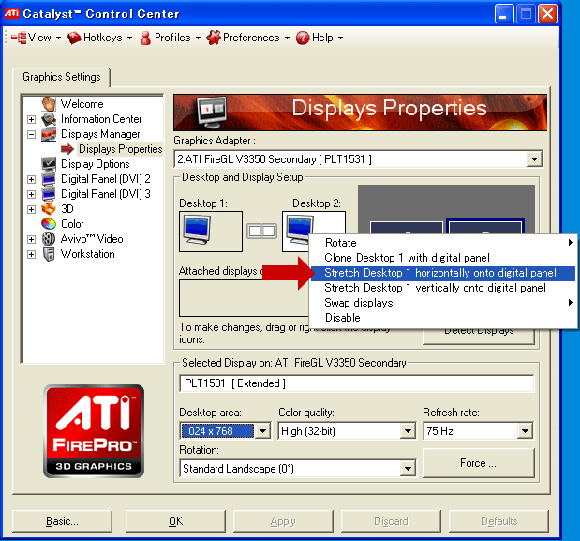Click the Basic... button
The height and width of the screenshot is (541, 580).
click(62, 521)
